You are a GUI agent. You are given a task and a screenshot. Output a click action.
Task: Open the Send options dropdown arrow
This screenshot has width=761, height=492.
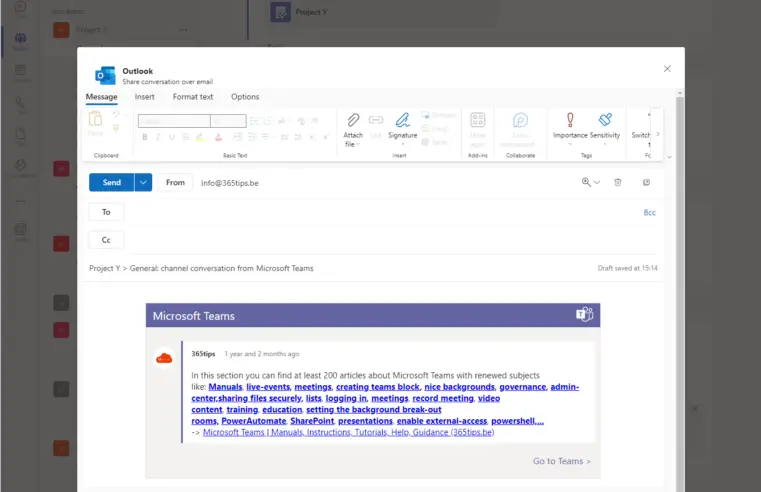point(143,182)
